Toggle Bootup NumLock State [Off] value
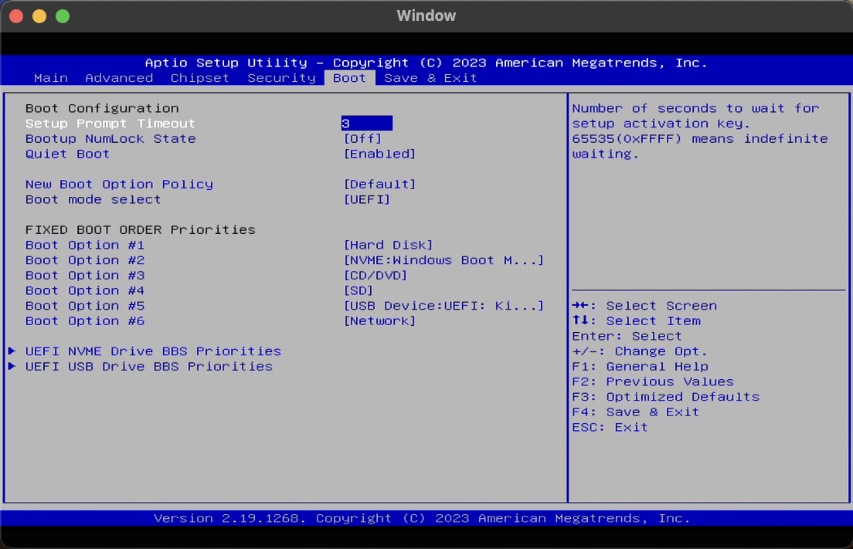The height and width of the screenshot is (549, 853). 362,139
